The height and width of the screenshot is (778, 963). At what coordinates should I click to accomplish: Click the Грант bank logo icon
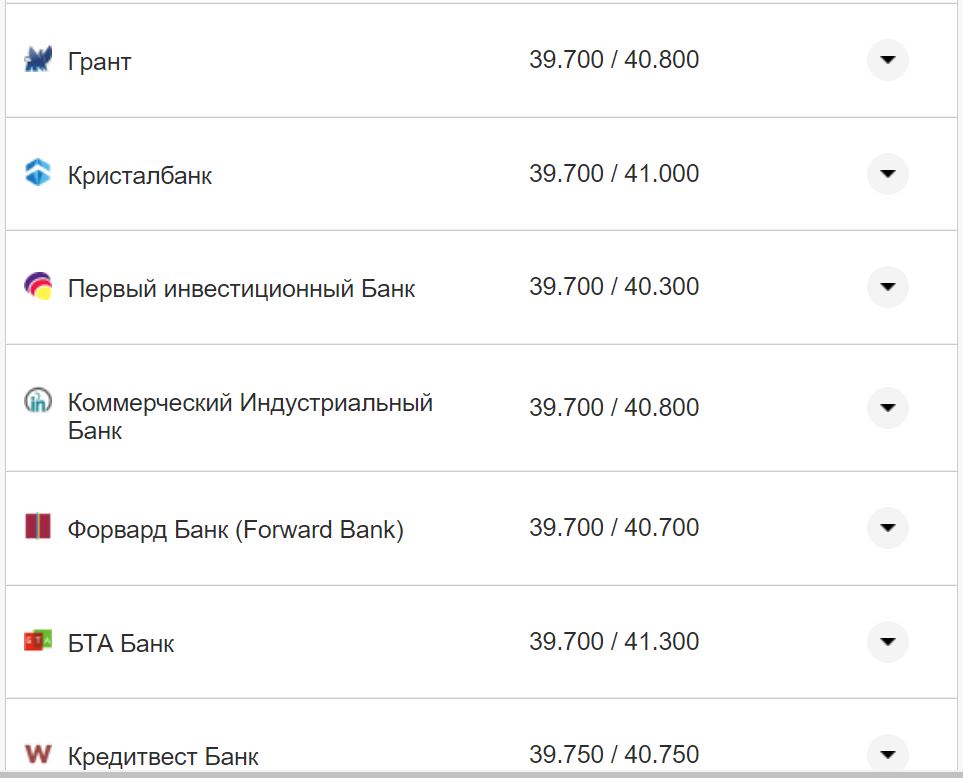(36, 60)
